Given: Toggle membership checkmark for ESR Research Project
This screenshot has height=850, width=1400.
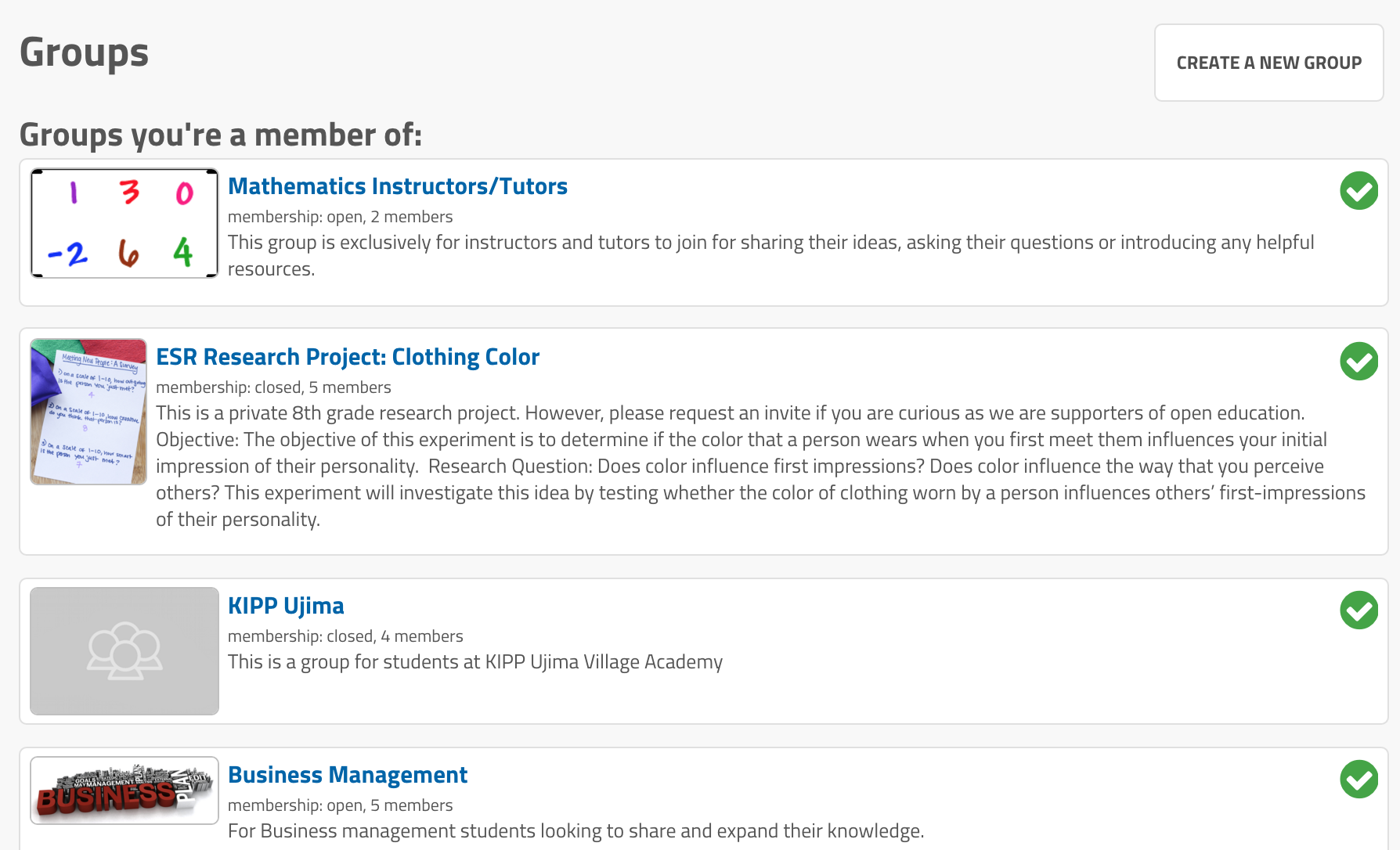Looking at the screenshot, I should (1359, 362).
